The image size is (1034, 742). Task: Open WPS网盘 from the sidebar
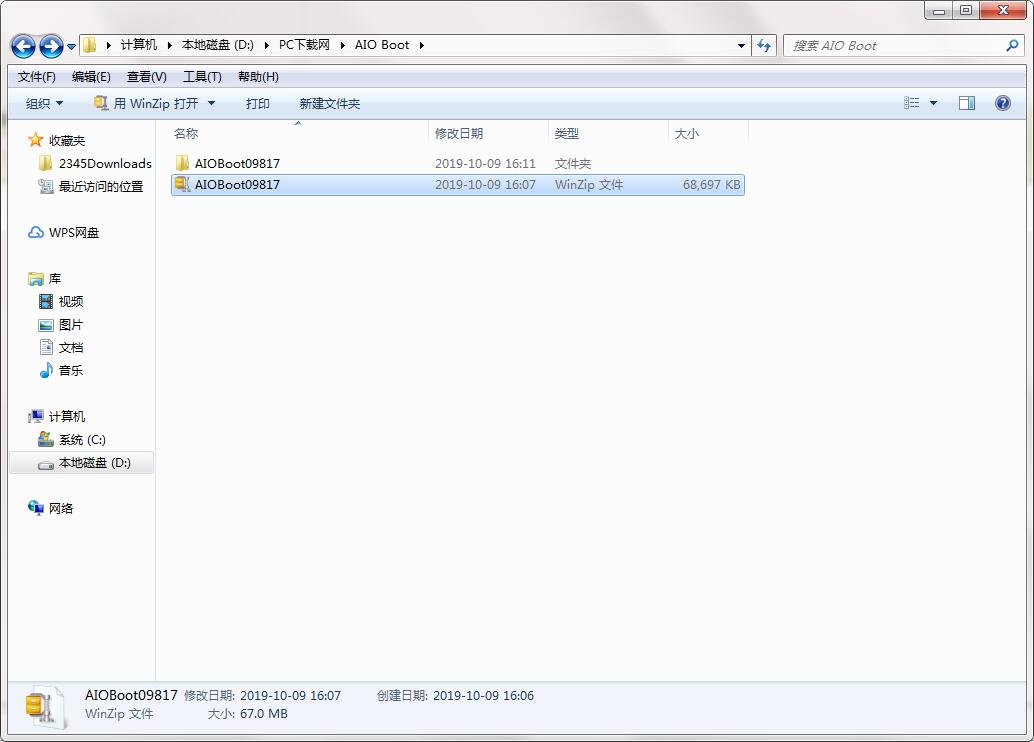pos(71,232)
